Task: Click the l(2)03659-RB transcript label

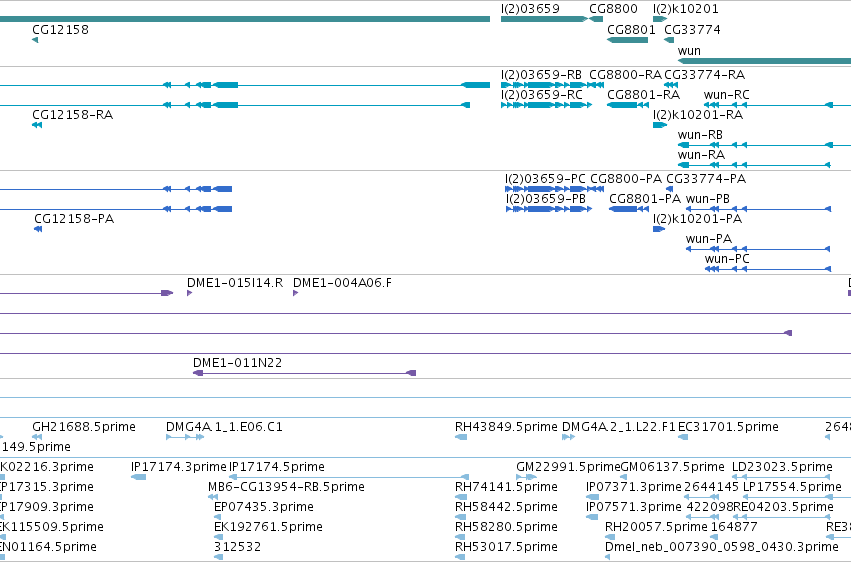Action: (x=541, y=74)
